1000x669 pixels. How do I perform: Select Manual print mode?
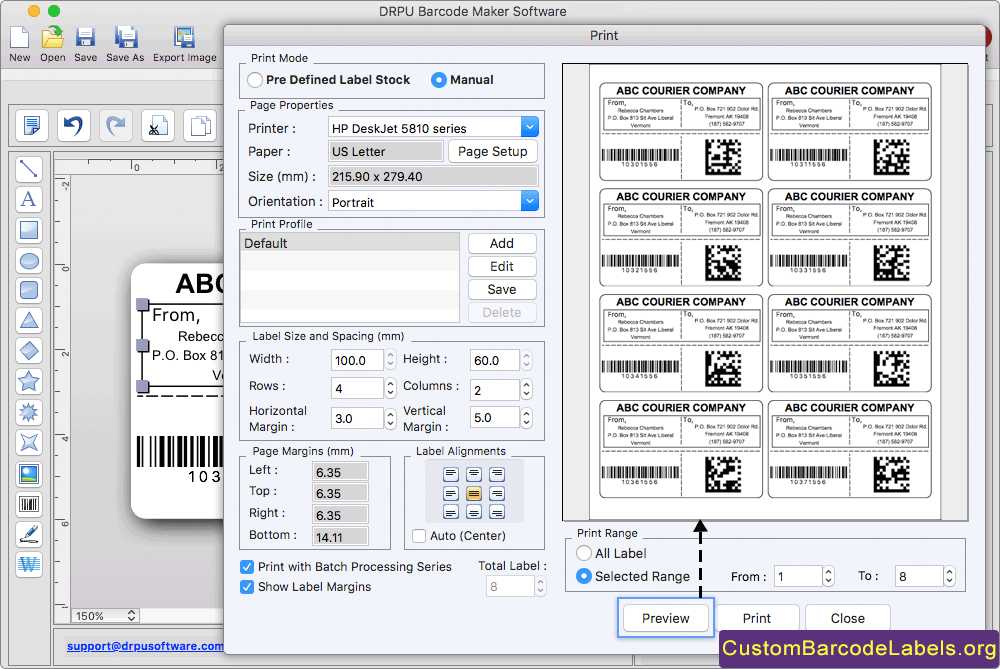pos(438,80)
